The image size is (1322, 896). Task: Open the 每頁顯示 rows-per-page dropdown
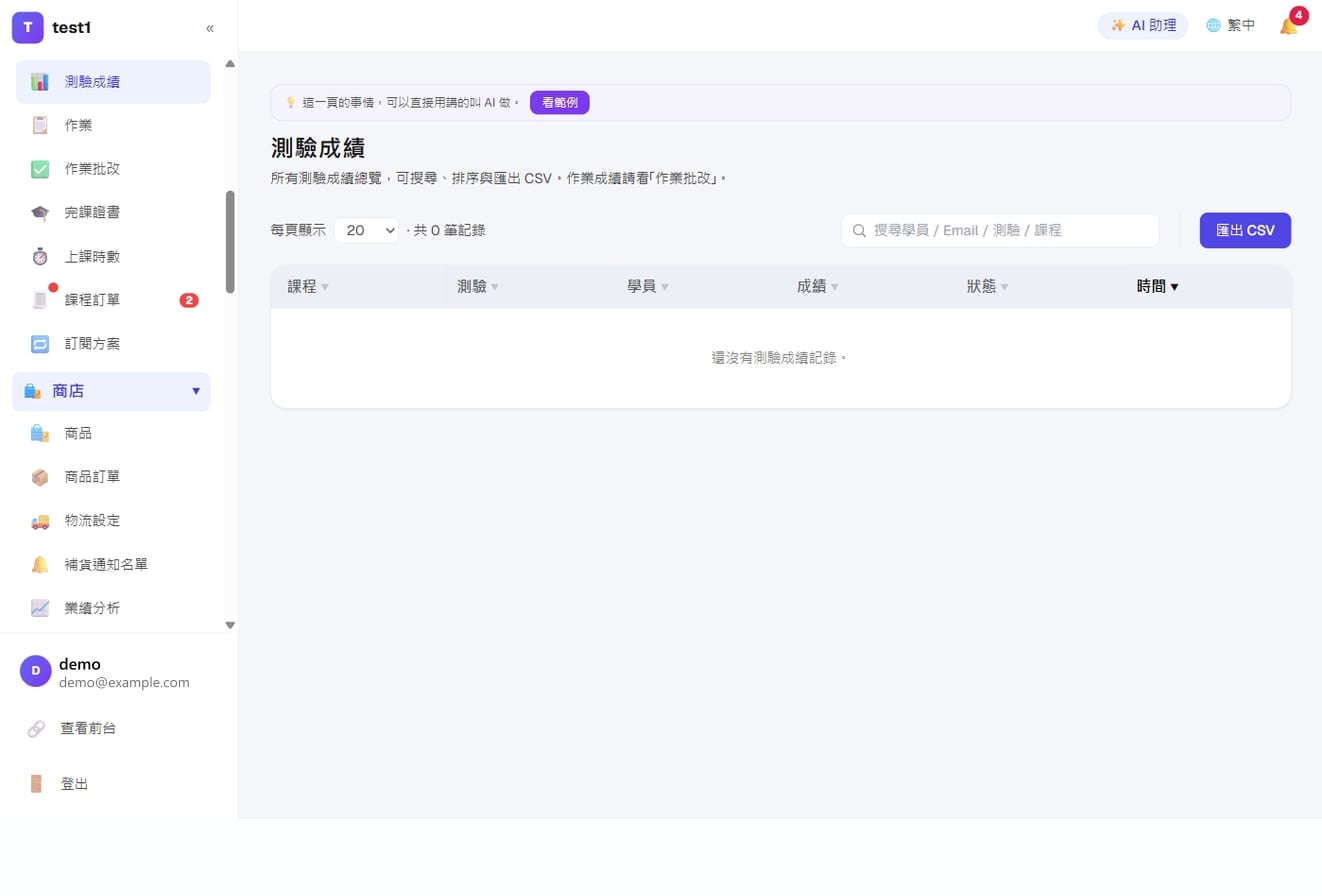366,230
